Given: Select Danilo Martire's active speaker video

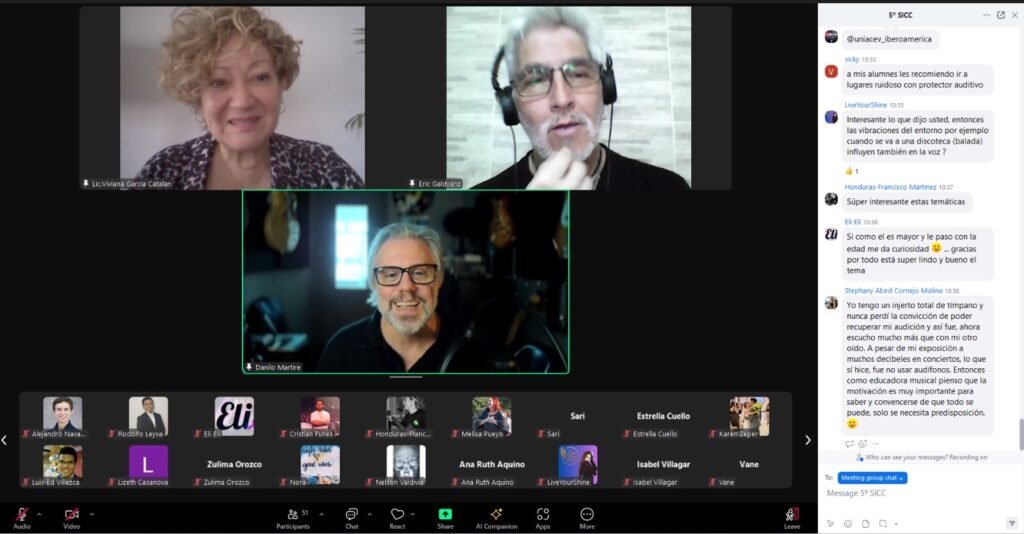Looking at the screenshot, I should (406, 282).
